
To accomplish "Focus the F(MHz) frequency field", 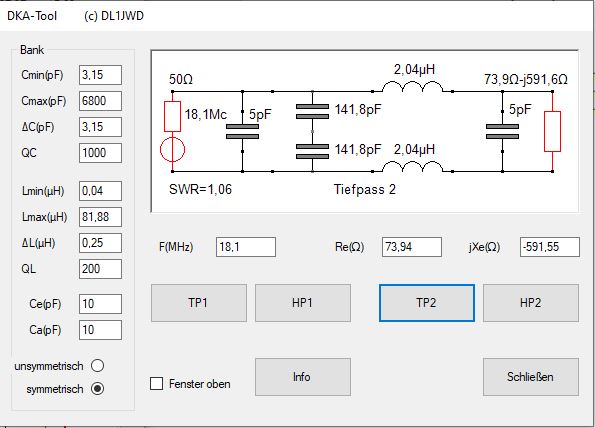I will pyautogui.click(x=246, y=247).
